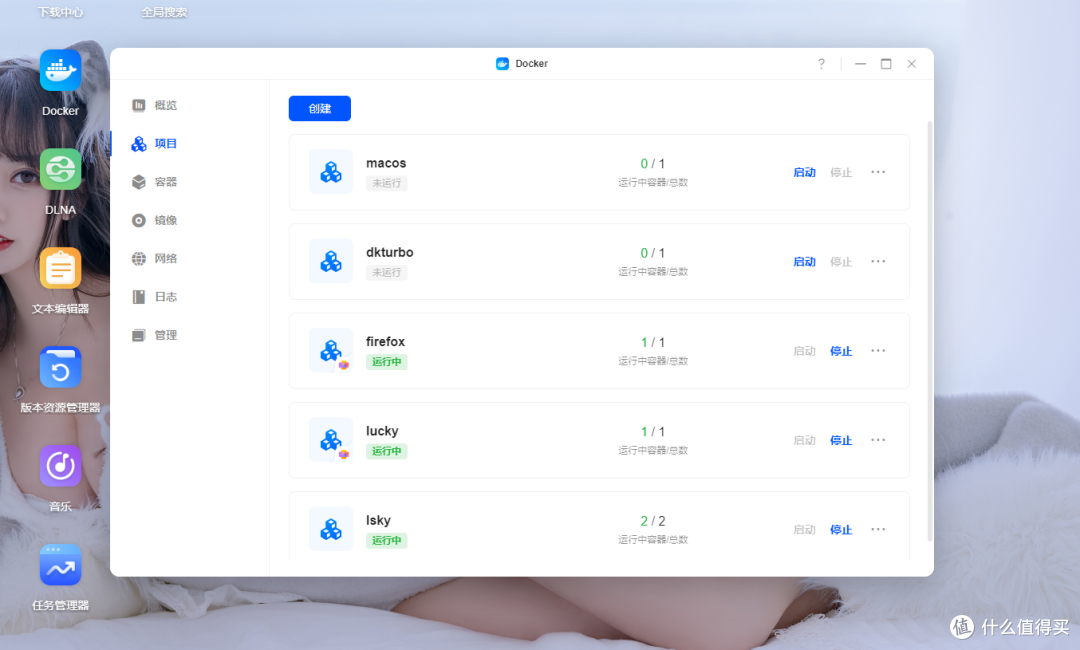Click the 未运行 status badge under macos

tap(386, 183)
